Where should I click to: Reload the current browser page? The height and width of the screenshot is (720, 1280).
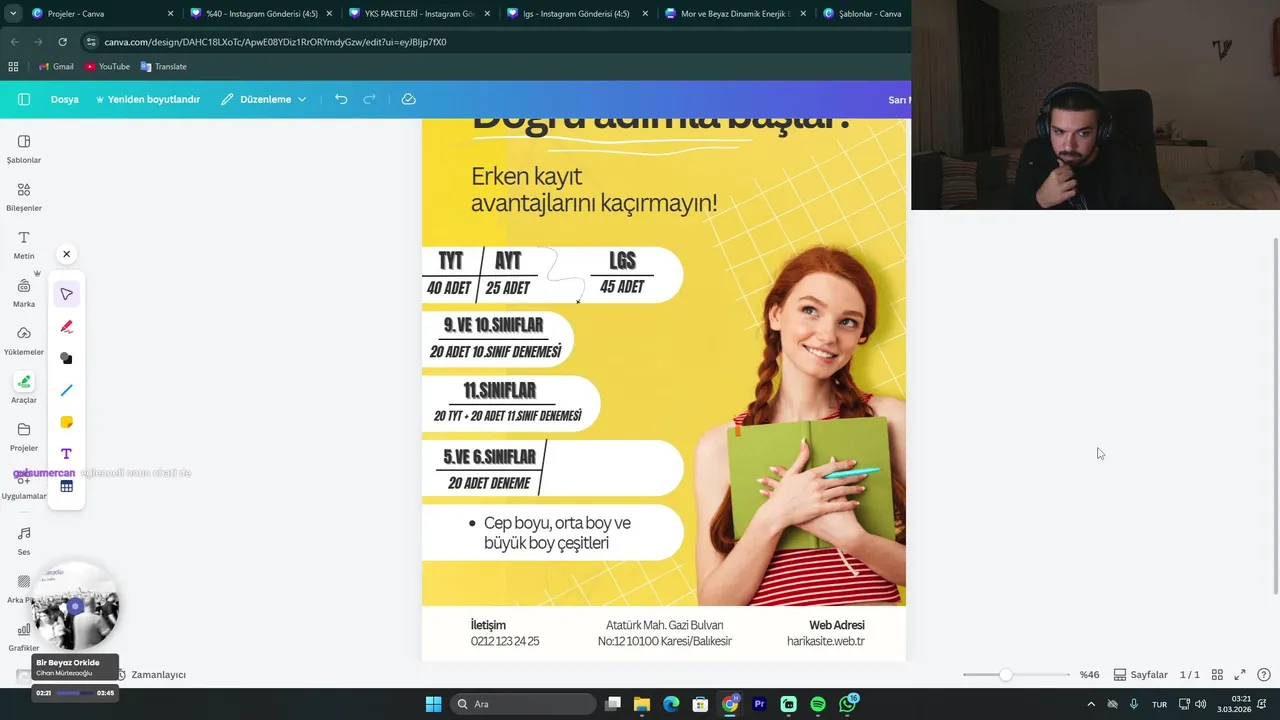point(62,42)
